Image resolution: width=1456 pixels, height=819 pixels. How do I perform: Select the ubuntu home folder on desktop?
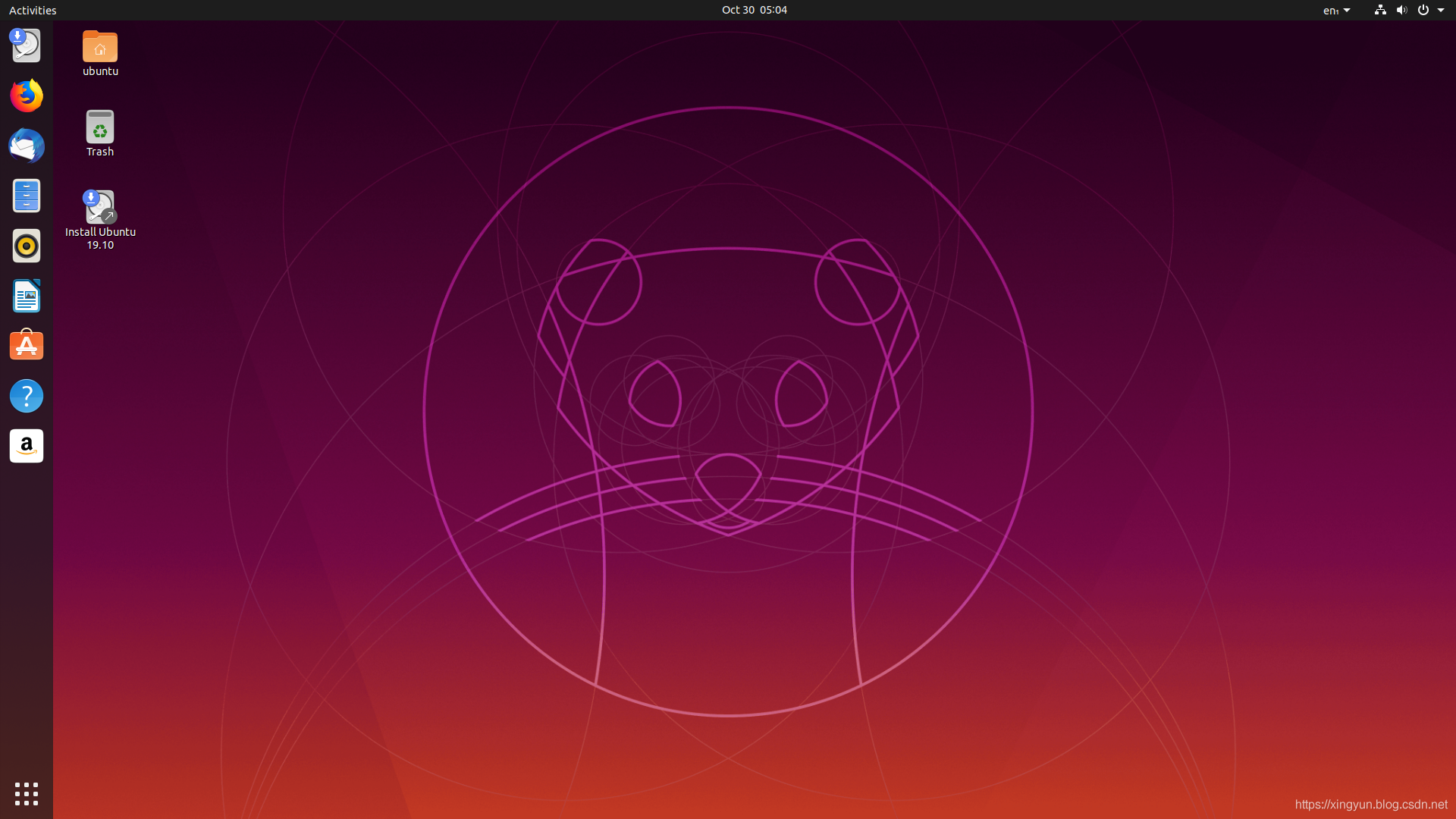tap(100, 48)
